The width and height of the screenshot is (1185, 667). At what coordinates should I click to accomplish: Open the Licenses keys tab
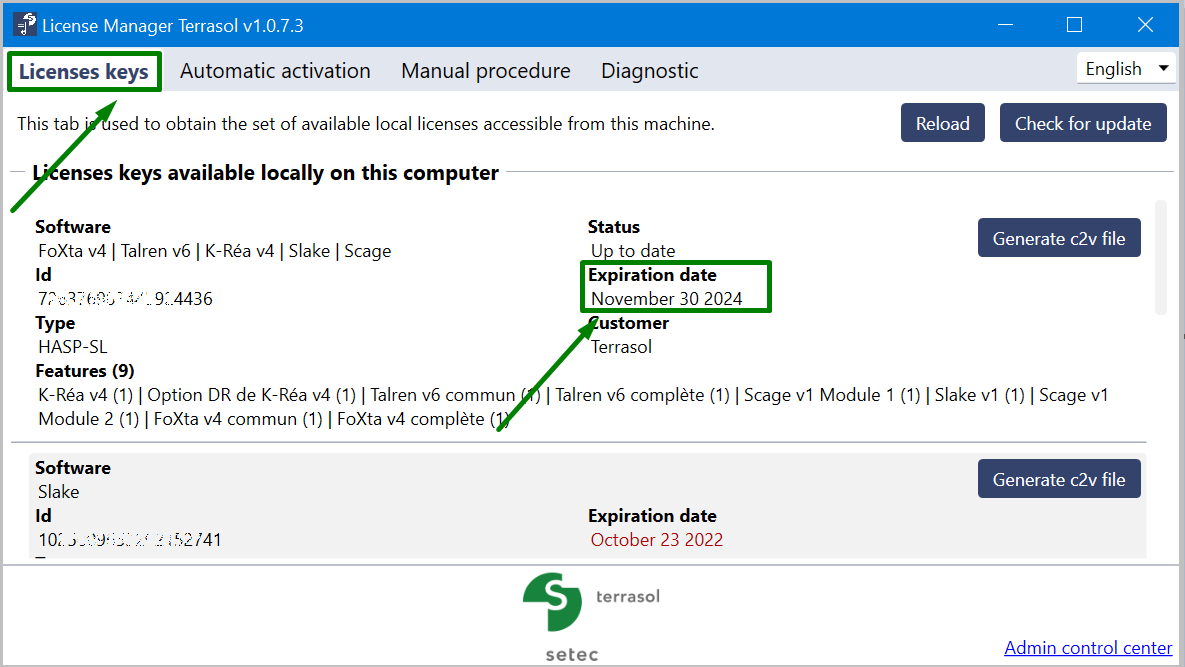[x=84, y=71]
